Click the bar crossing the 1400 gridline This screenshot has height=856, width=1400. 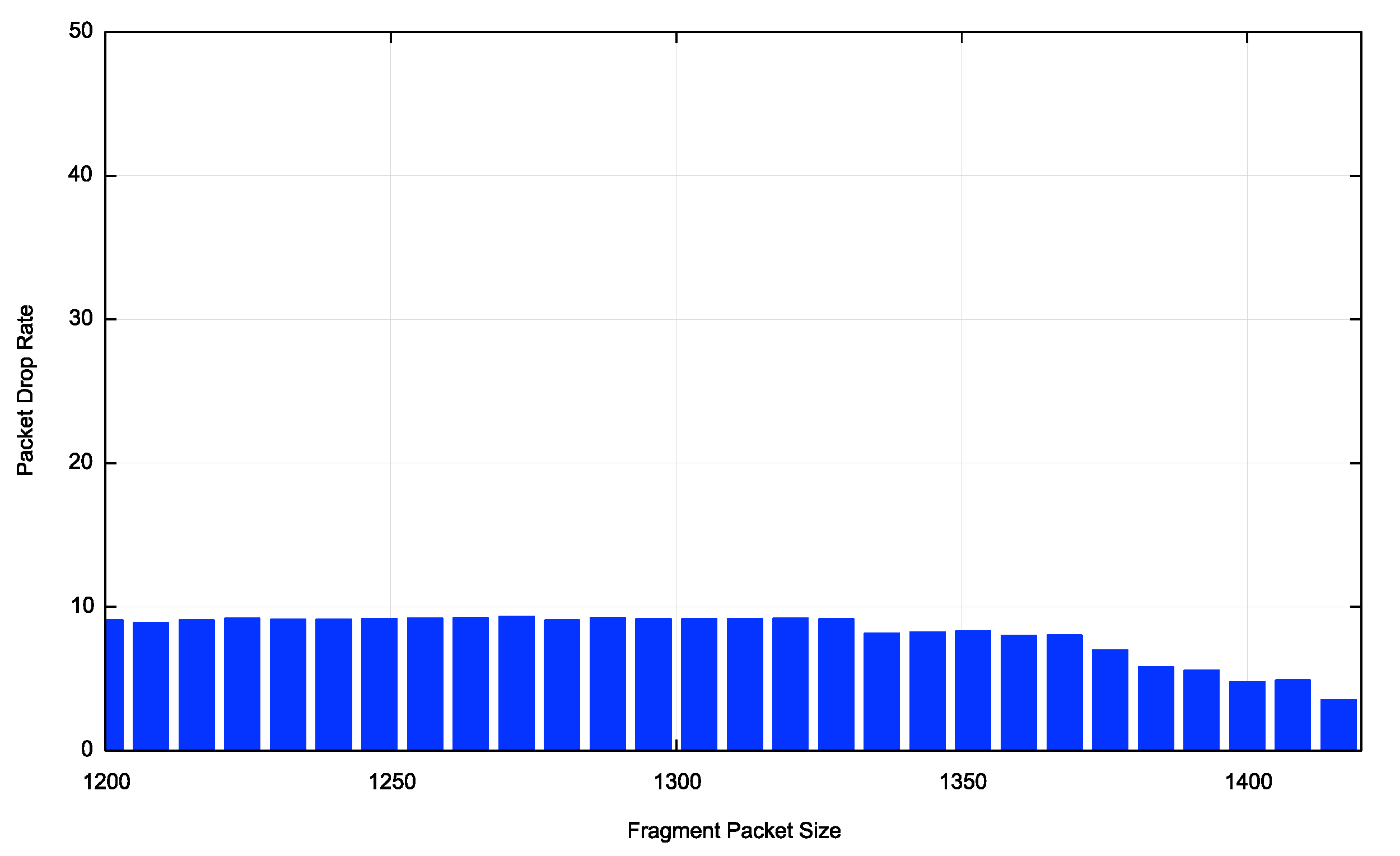click(1247, 715)
